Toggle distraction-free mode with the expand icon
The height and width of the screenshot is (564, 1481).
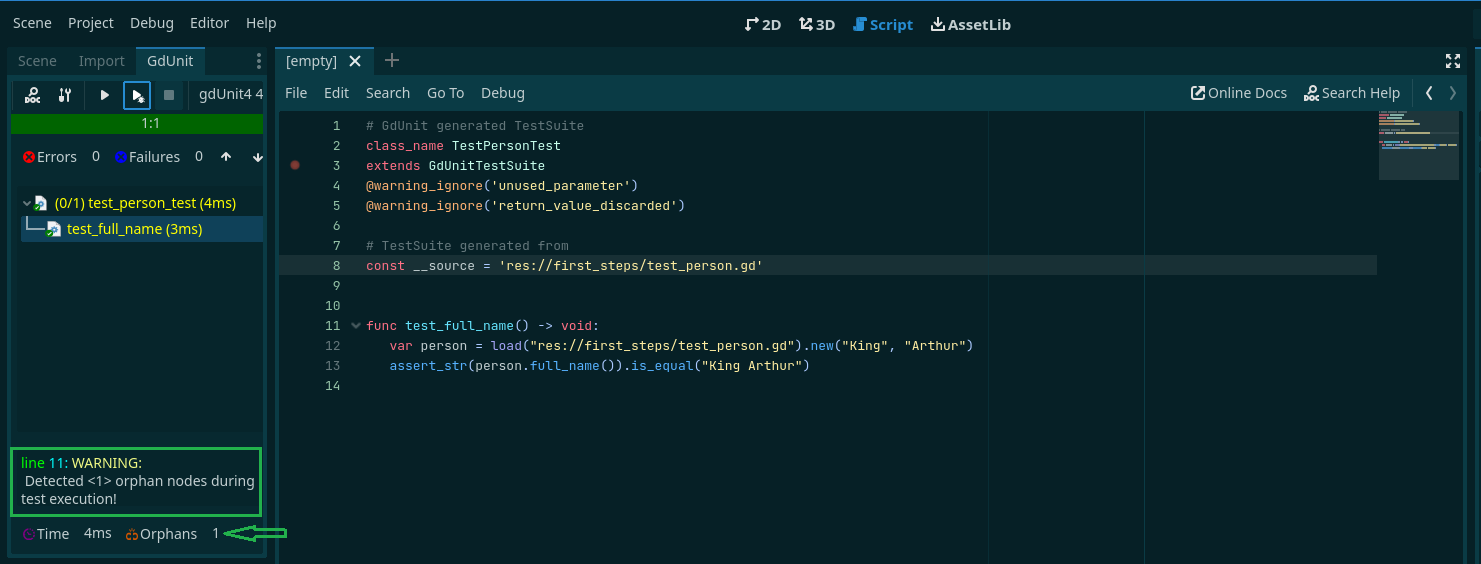[1453, 61]
